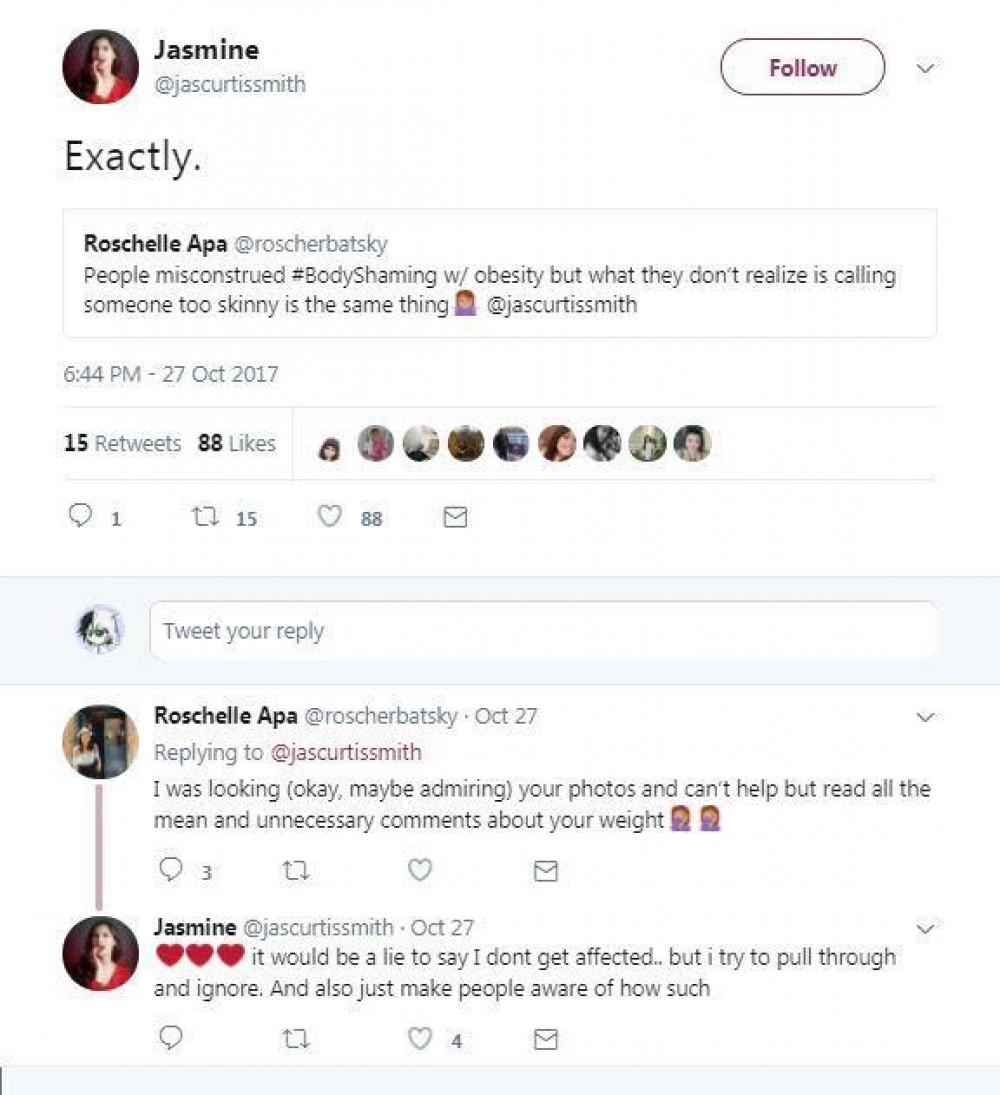
Task: Reply to Roschelle Apa's comment with 3 replies
Action: (x=172, y=871)
